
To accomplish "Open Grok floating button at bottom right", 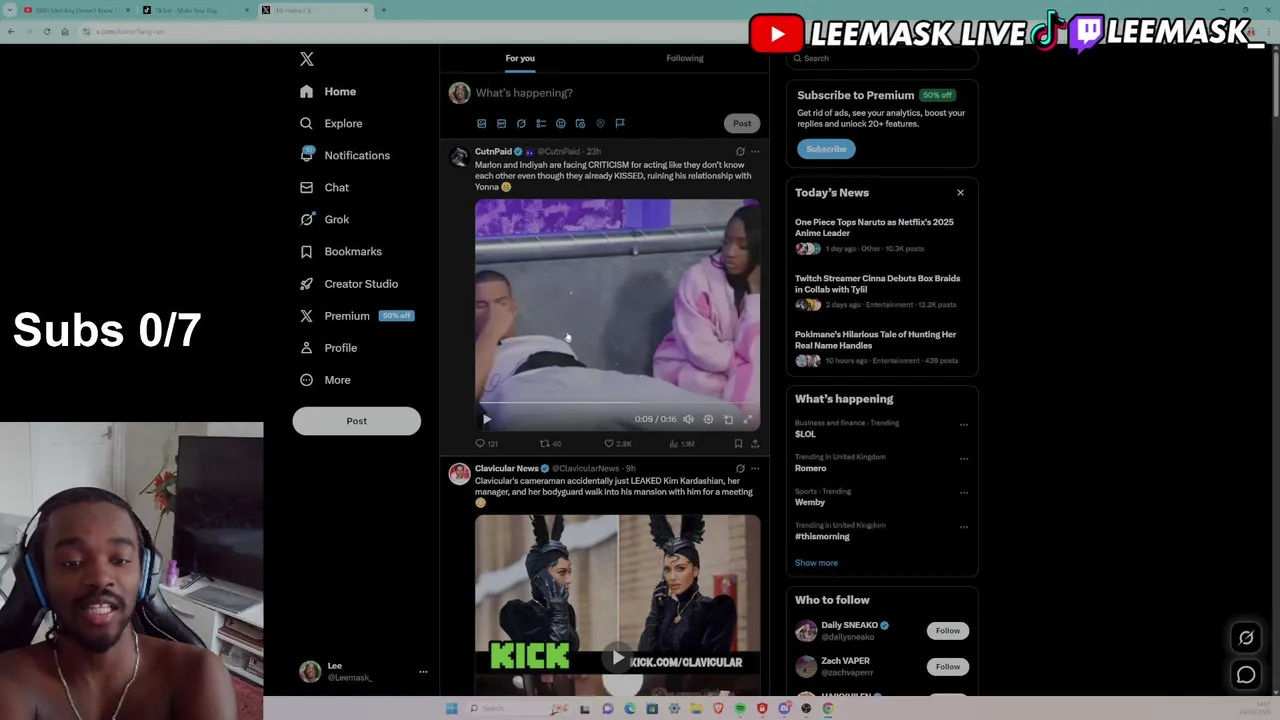I will coord(1246,638).
